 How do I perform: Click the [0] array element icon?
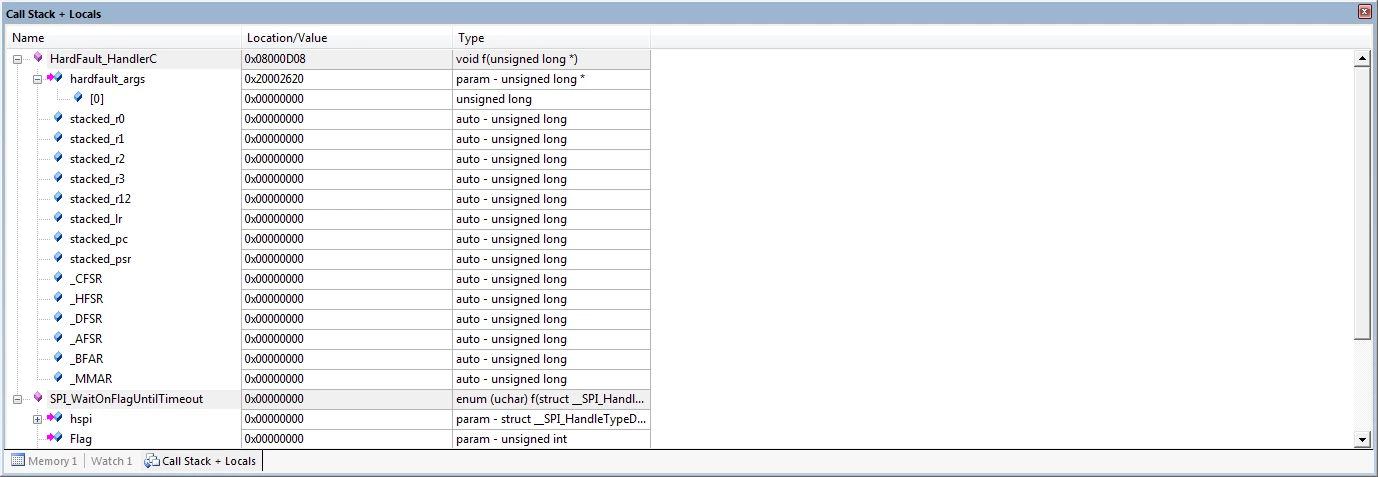79,98
